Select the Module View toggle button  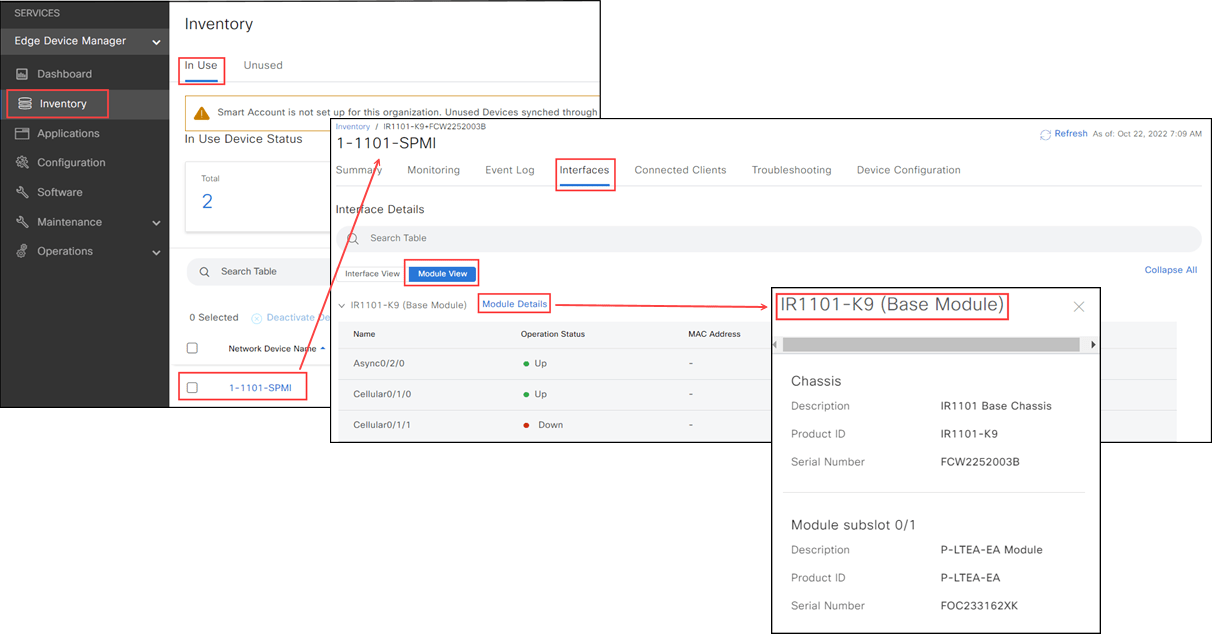[x=442, y=274]
